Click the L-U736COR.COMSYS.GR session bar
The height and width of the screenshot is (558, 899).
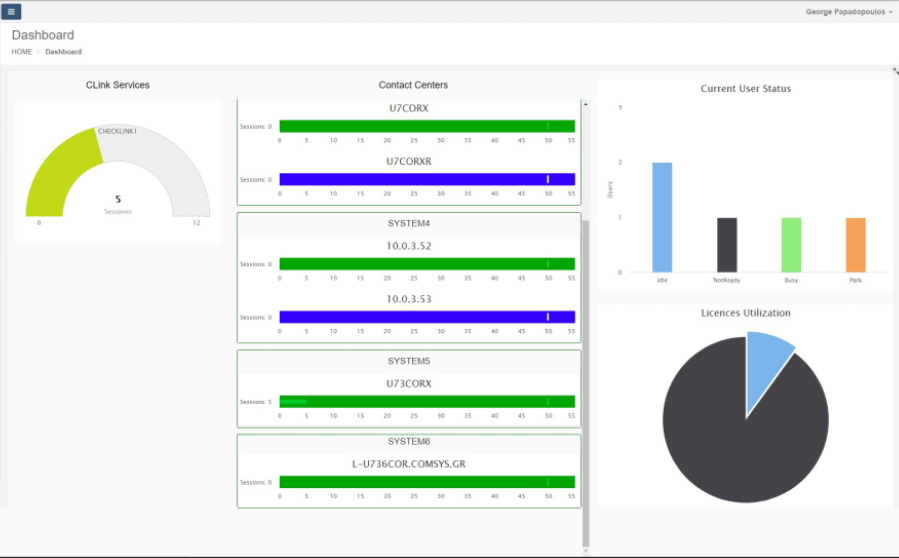pyautogui.click(x=427, y=482)
